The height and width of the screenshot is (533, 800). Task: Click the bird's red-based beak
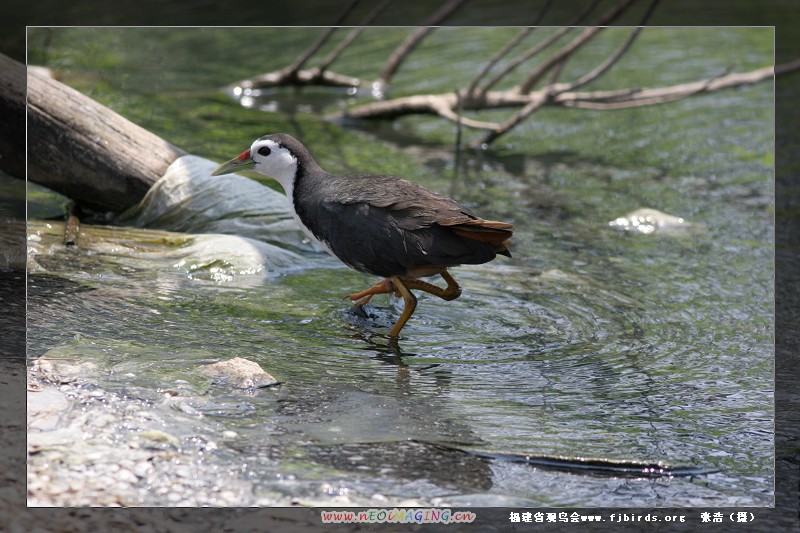(x=234, y=163)
